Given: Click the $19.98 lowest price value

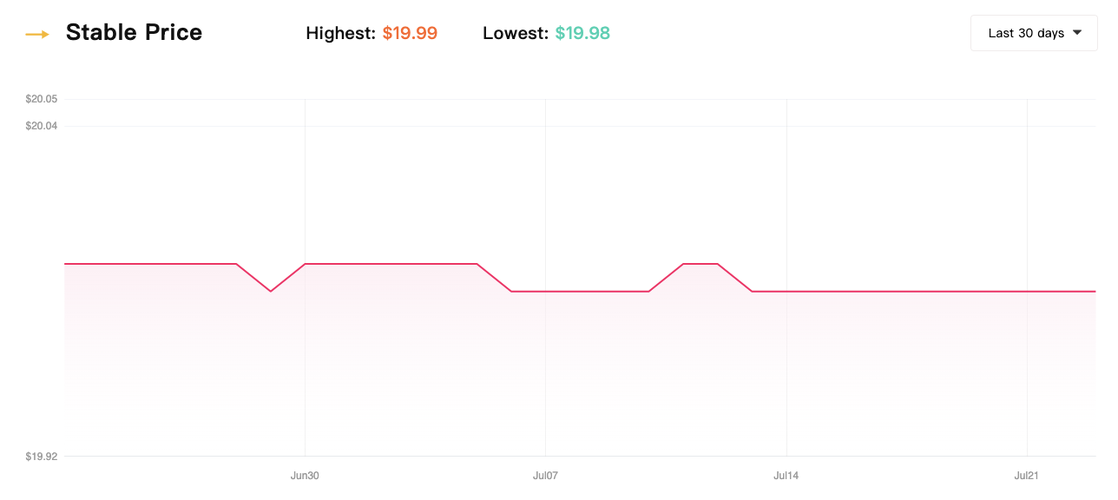Looking at the screenshot, I should pyautogui.click(x=582, y=33).
